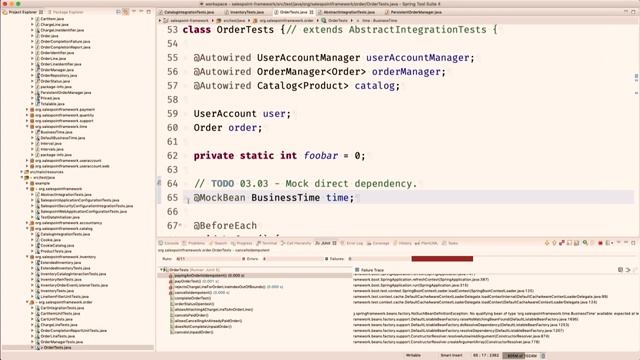Maximize the Project Explorer panel
Viewport: 640px width, 360px height.
149,12
